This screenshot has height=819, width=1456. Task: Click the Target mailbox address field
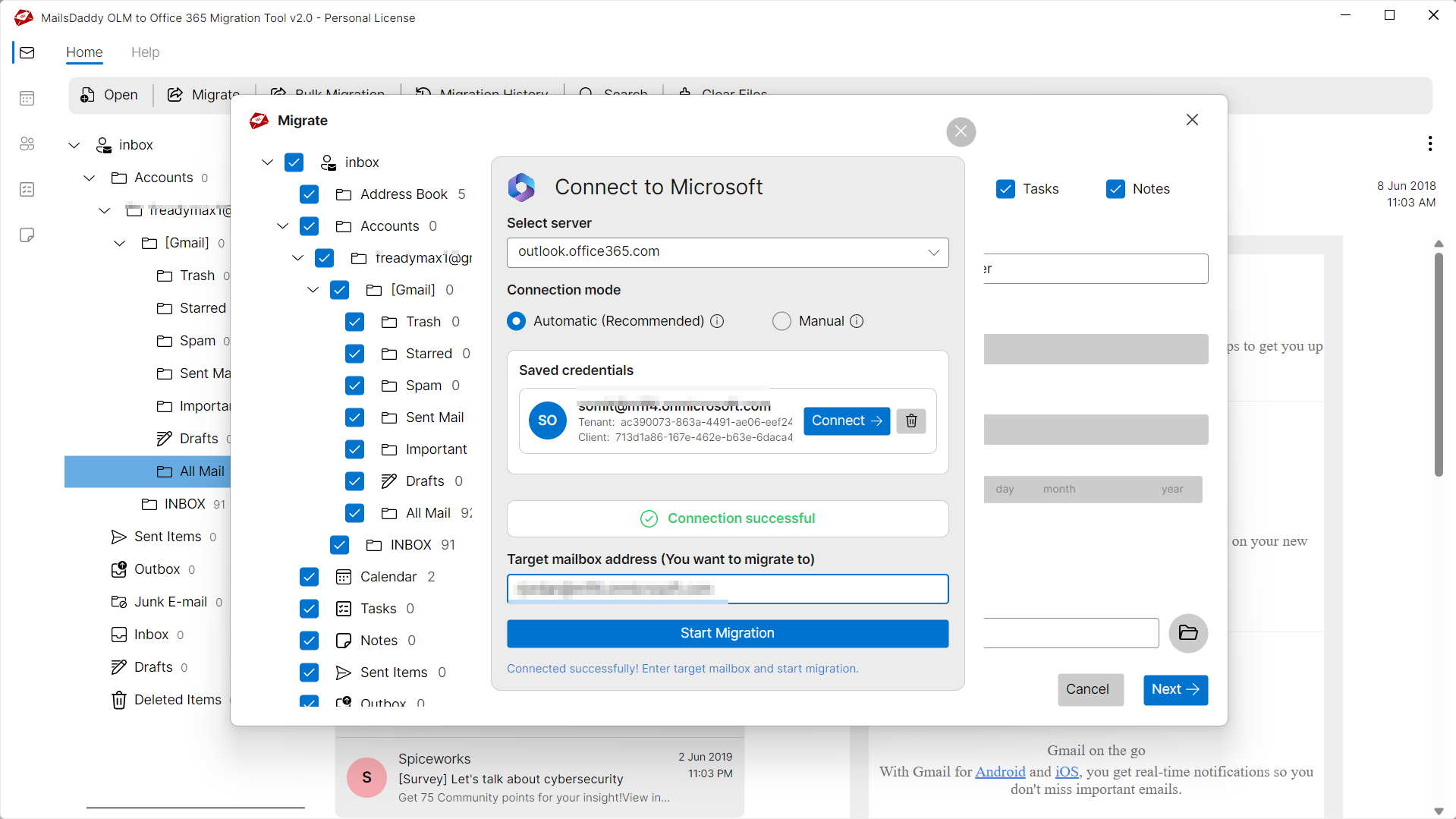pyautogui.click(x=728, y=589)
